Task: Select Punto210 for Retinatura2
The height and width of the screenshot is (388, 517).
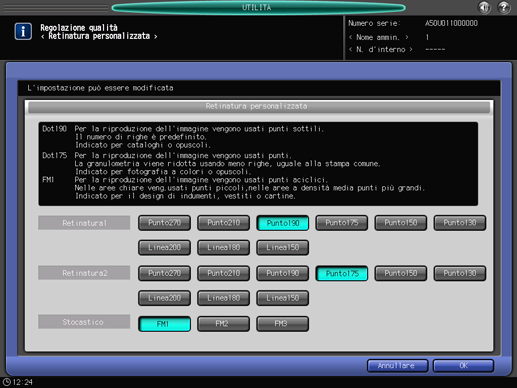Action: [x=223, y=273]
